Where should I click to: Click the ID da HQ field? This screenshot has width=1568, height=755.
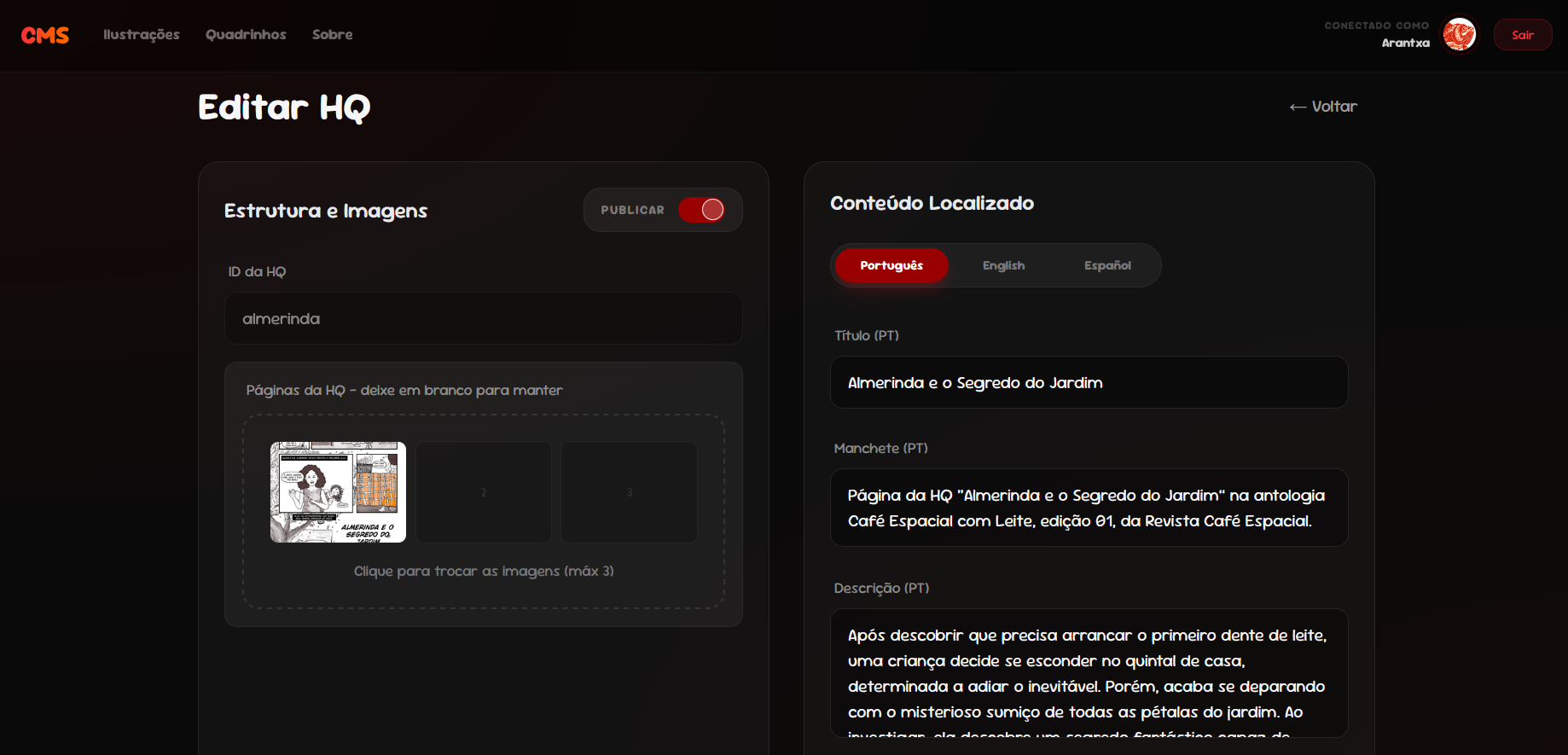coord(484,318)
